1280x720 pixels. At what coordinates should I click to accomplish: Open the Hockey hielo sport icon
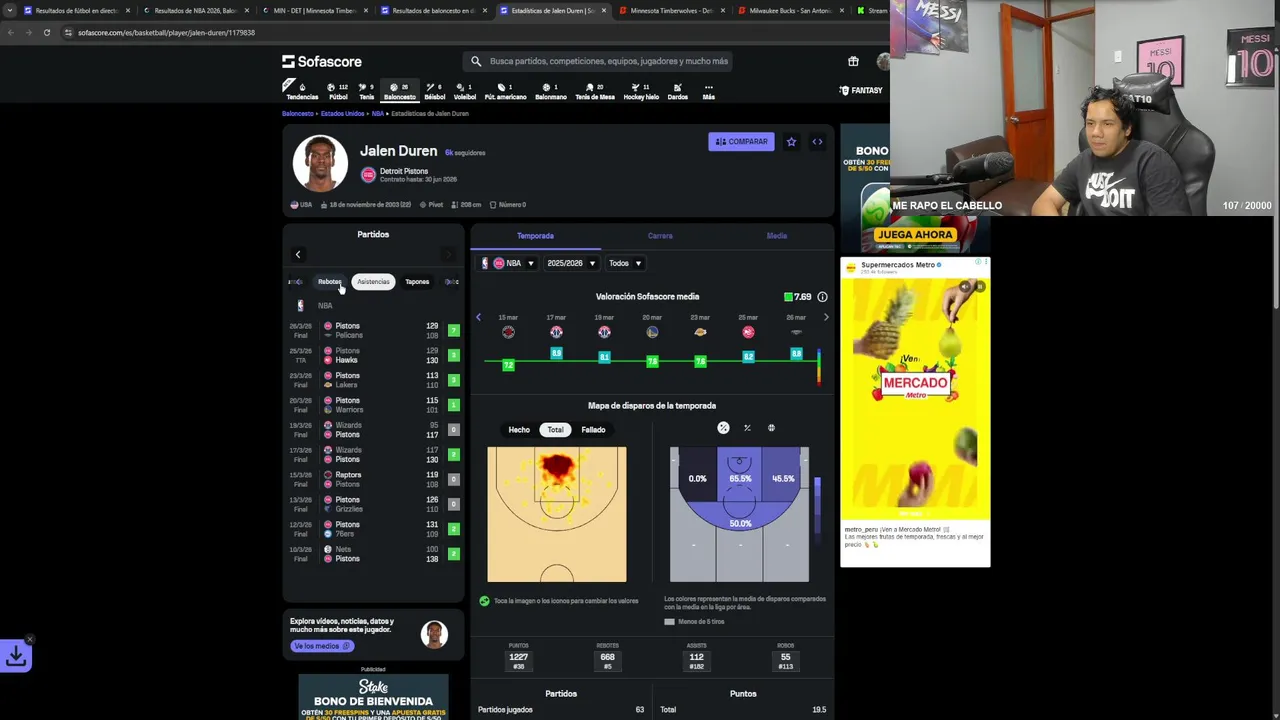point(641,91)
